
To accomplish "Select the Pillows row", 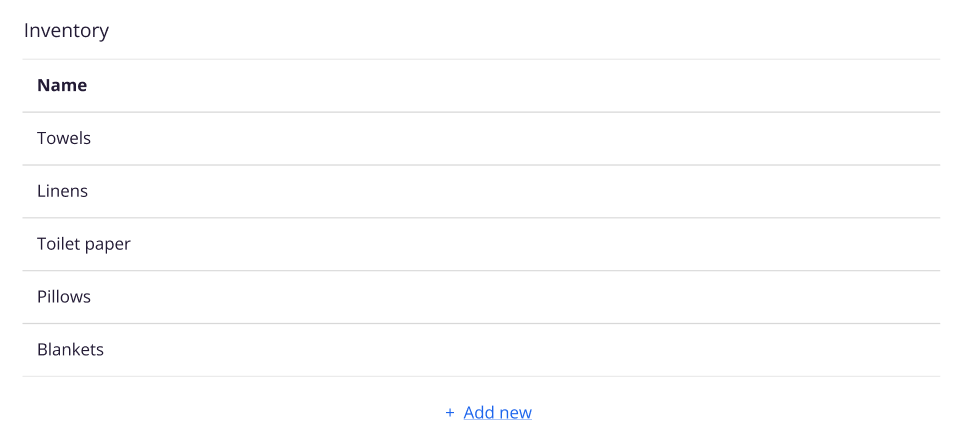I will pos(481,297).
